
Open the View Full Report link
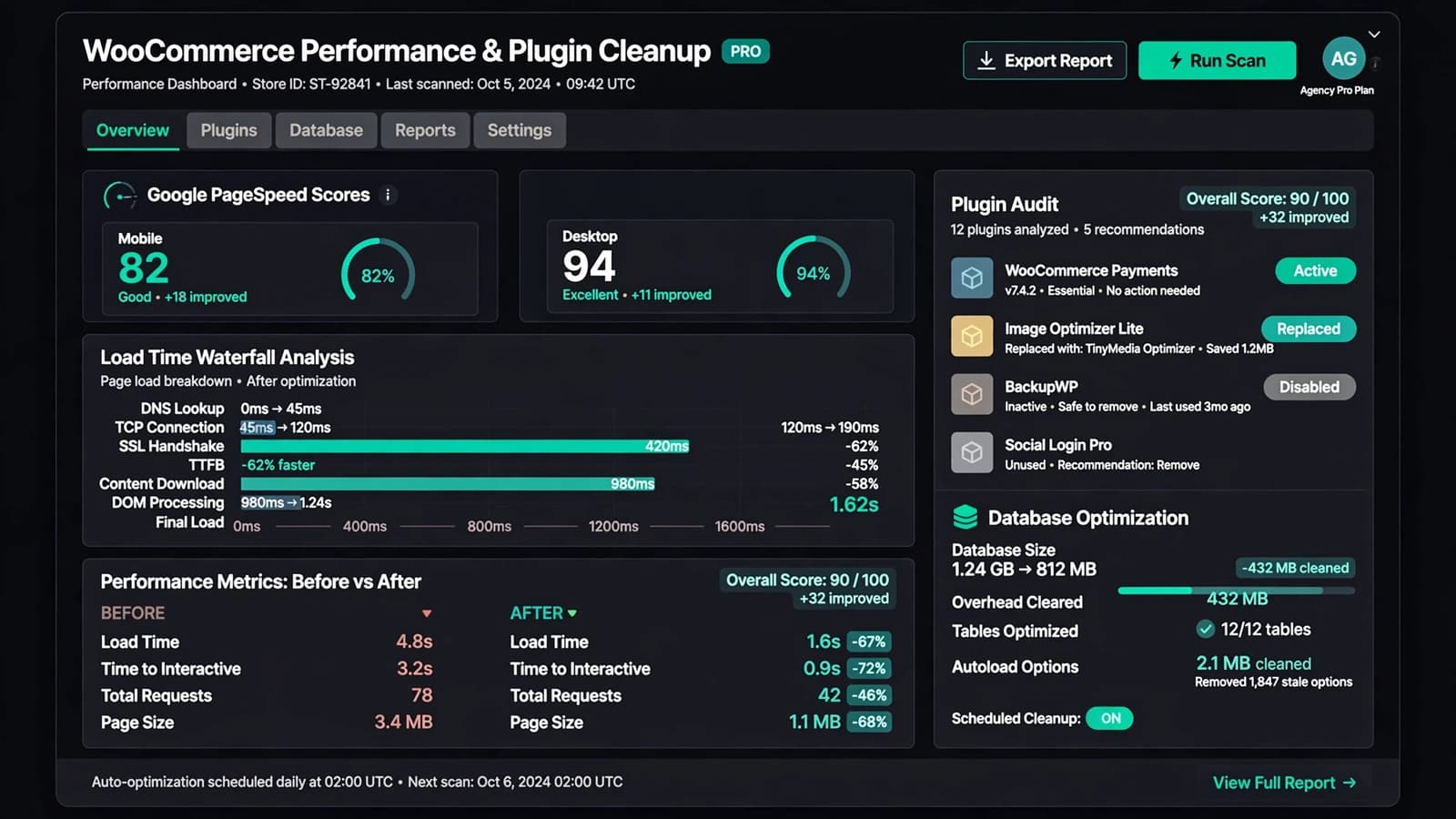click(1284, 783)
